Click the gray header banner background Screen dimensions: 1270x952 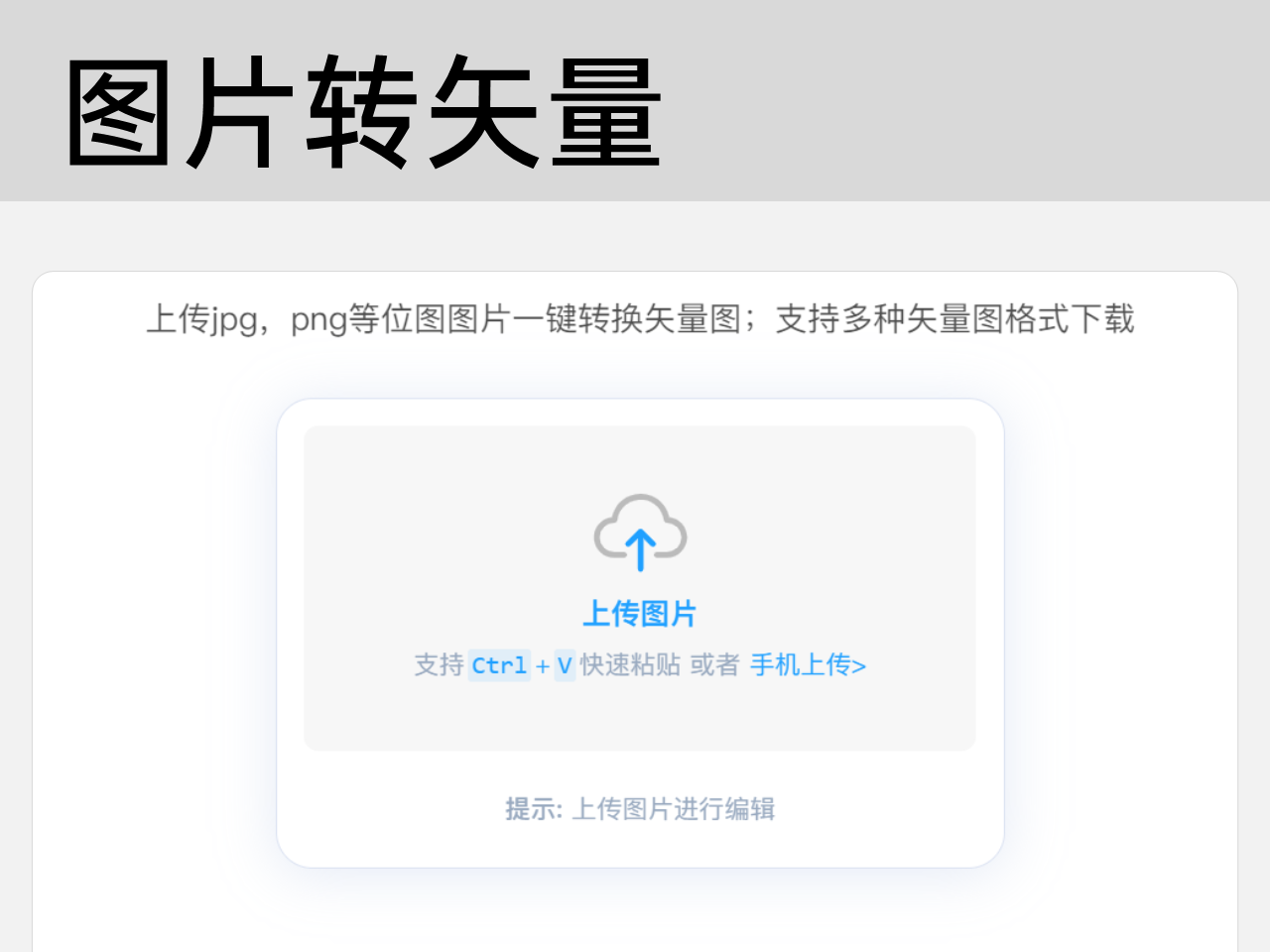click(952, 100)
